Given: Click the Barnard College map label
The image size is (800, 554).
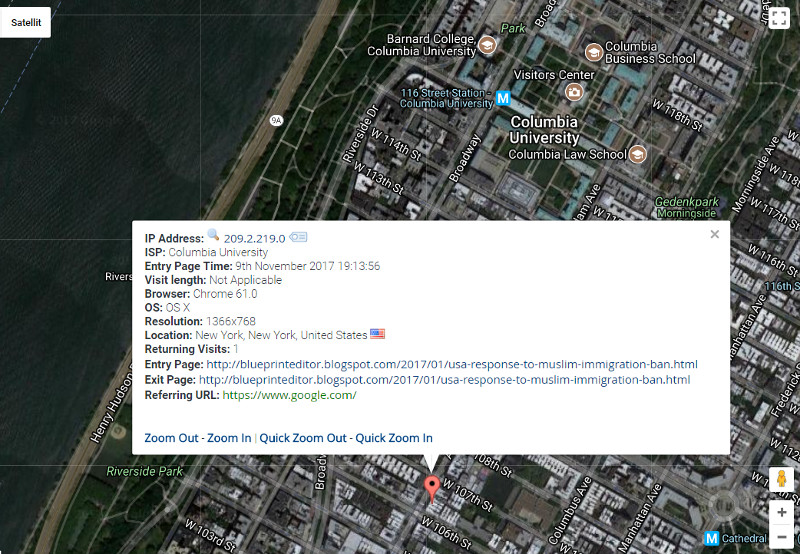Looking at the screenshot, I should coord(421,45).
